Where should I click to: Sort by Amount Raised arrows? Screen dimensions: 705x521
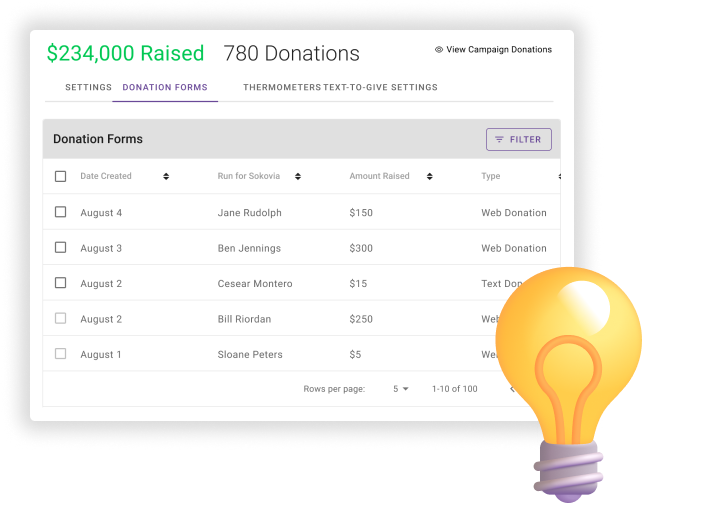pos(429,176)
